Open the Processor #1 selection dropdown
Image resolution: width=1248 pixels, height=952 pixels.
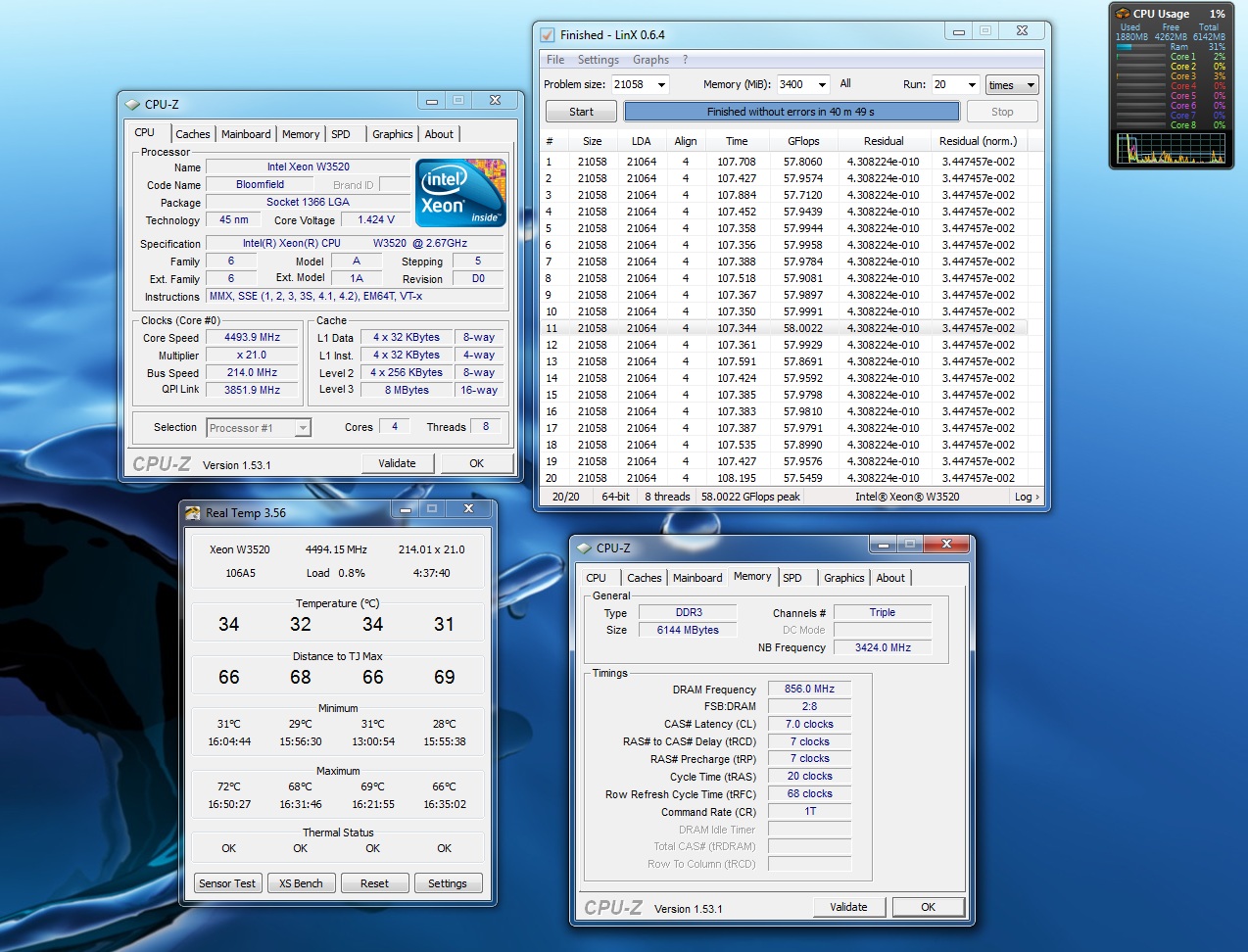click(x=260, y=428)
